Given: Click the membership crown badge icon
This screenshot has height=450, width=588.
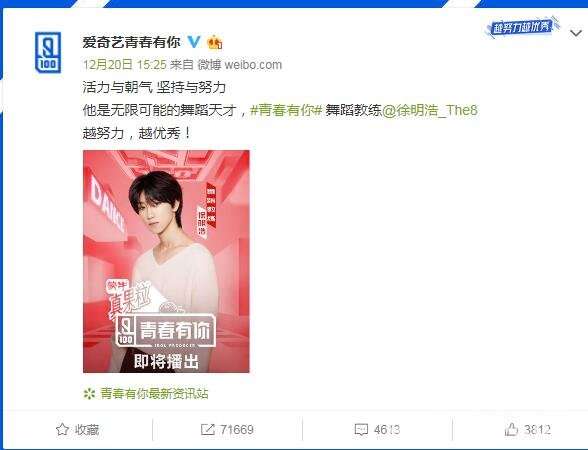Looking at the screenshot, I should pos(214,42).
